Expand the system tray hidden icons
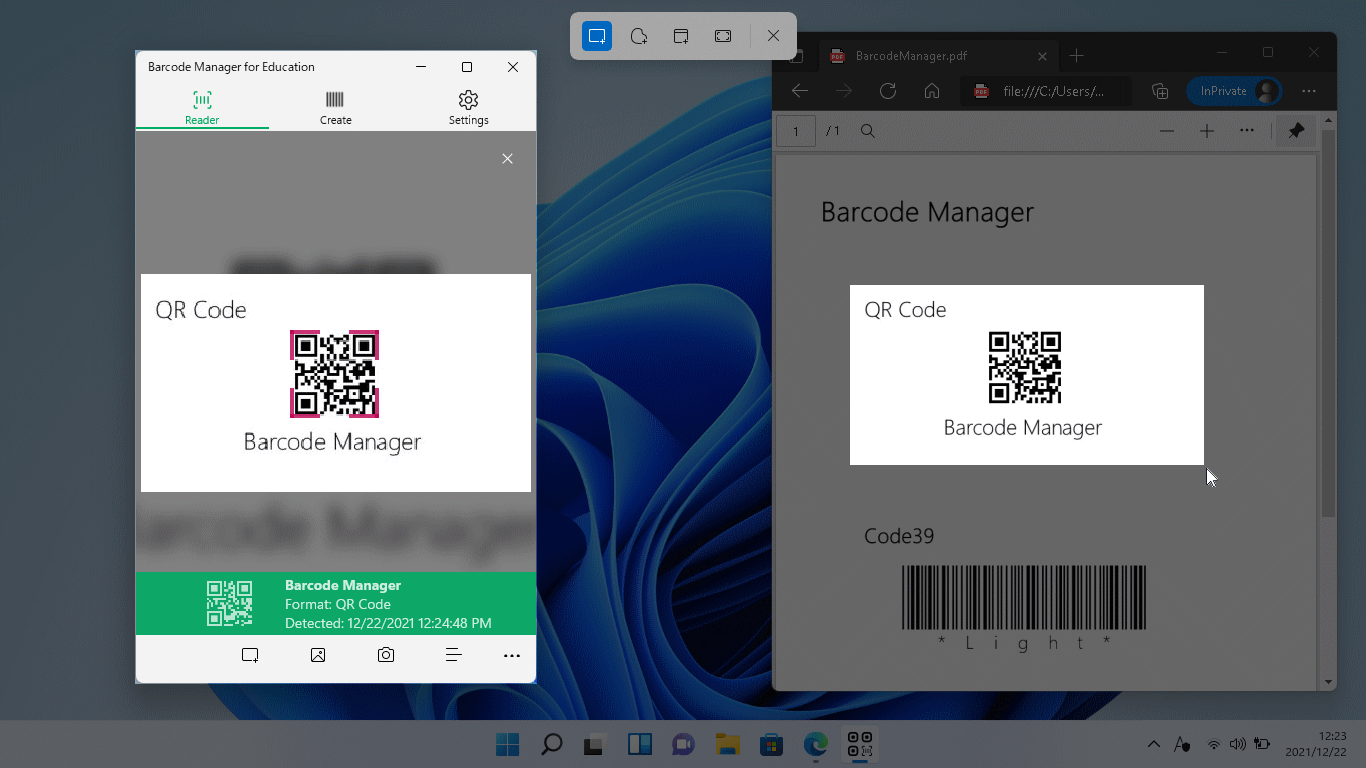The image size is (1366, 768). 1153,744
